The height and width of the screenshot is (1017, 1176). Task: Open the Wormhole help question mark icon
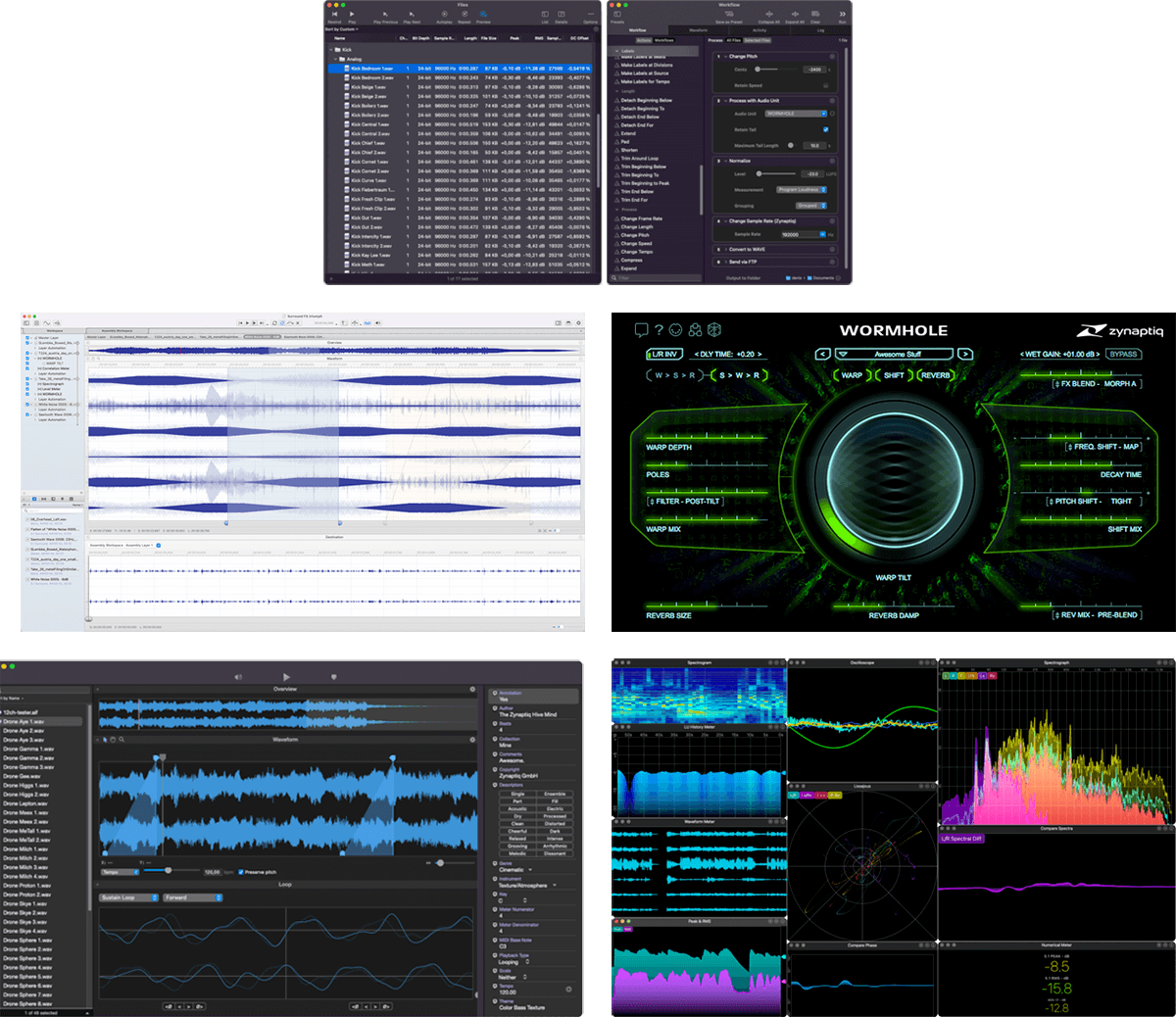659,330
